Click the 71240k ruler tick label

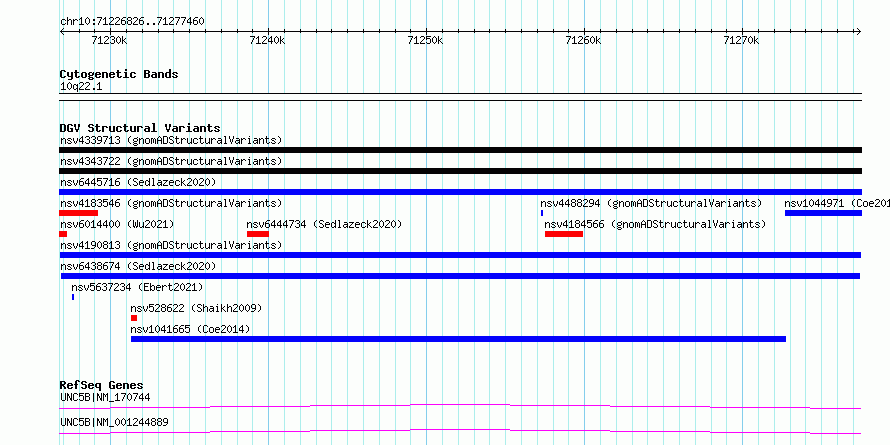tap(267, 40)
